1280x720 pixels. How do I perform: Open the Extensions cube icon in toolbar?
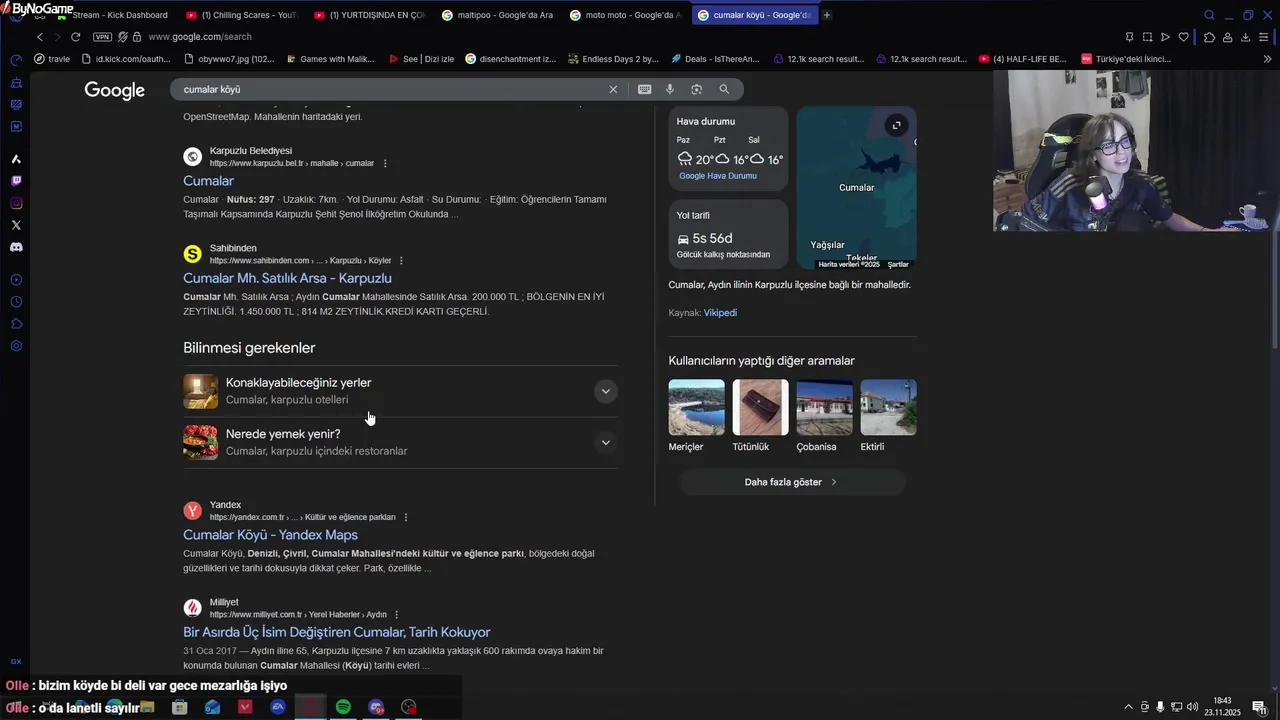tap(1209, 37)
